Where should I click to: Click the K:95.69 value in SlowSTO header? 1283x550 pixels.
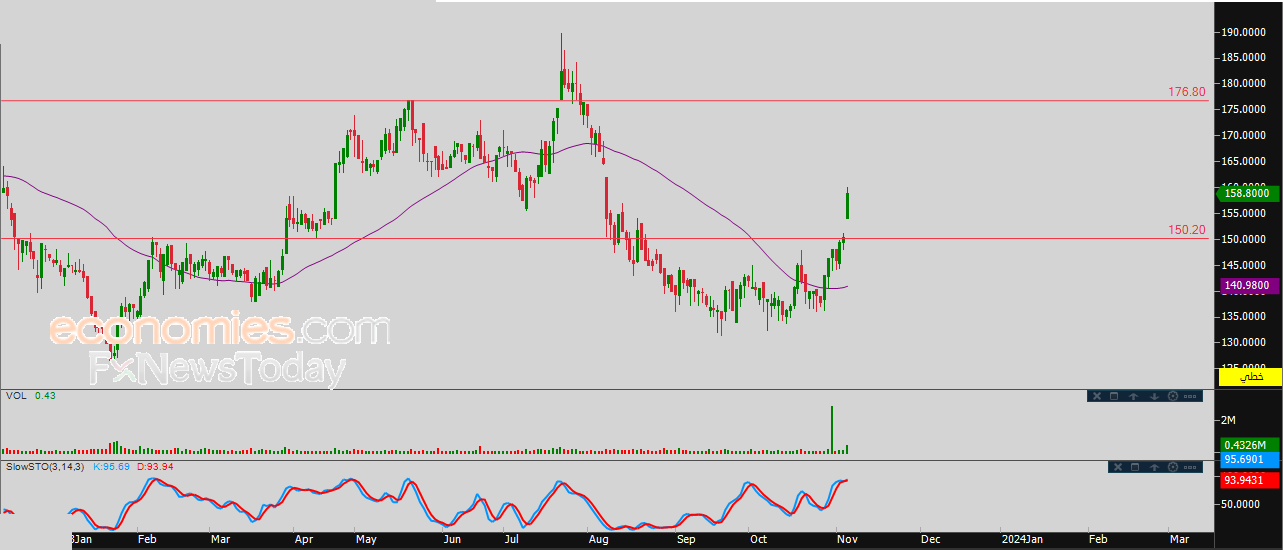(x=112, y=467)
